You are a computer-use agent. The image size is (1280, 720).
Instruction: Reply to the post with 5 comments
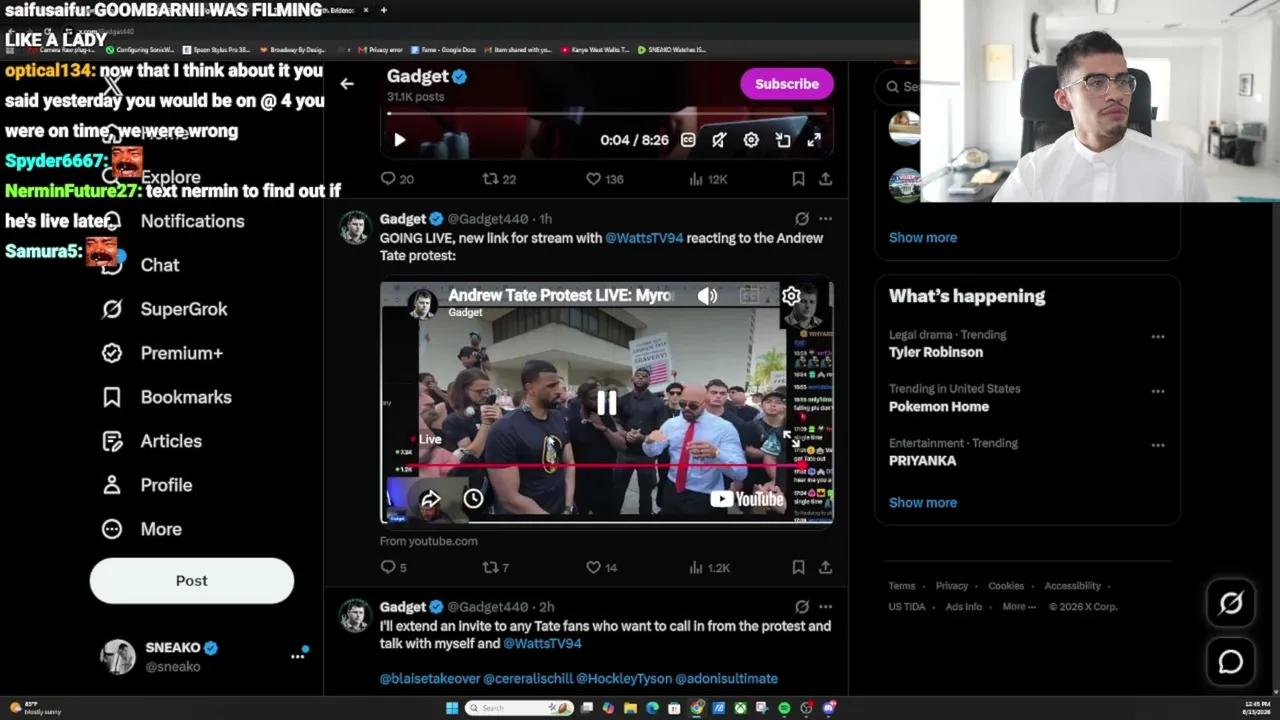pyautogui.click(x=393, y=567)
